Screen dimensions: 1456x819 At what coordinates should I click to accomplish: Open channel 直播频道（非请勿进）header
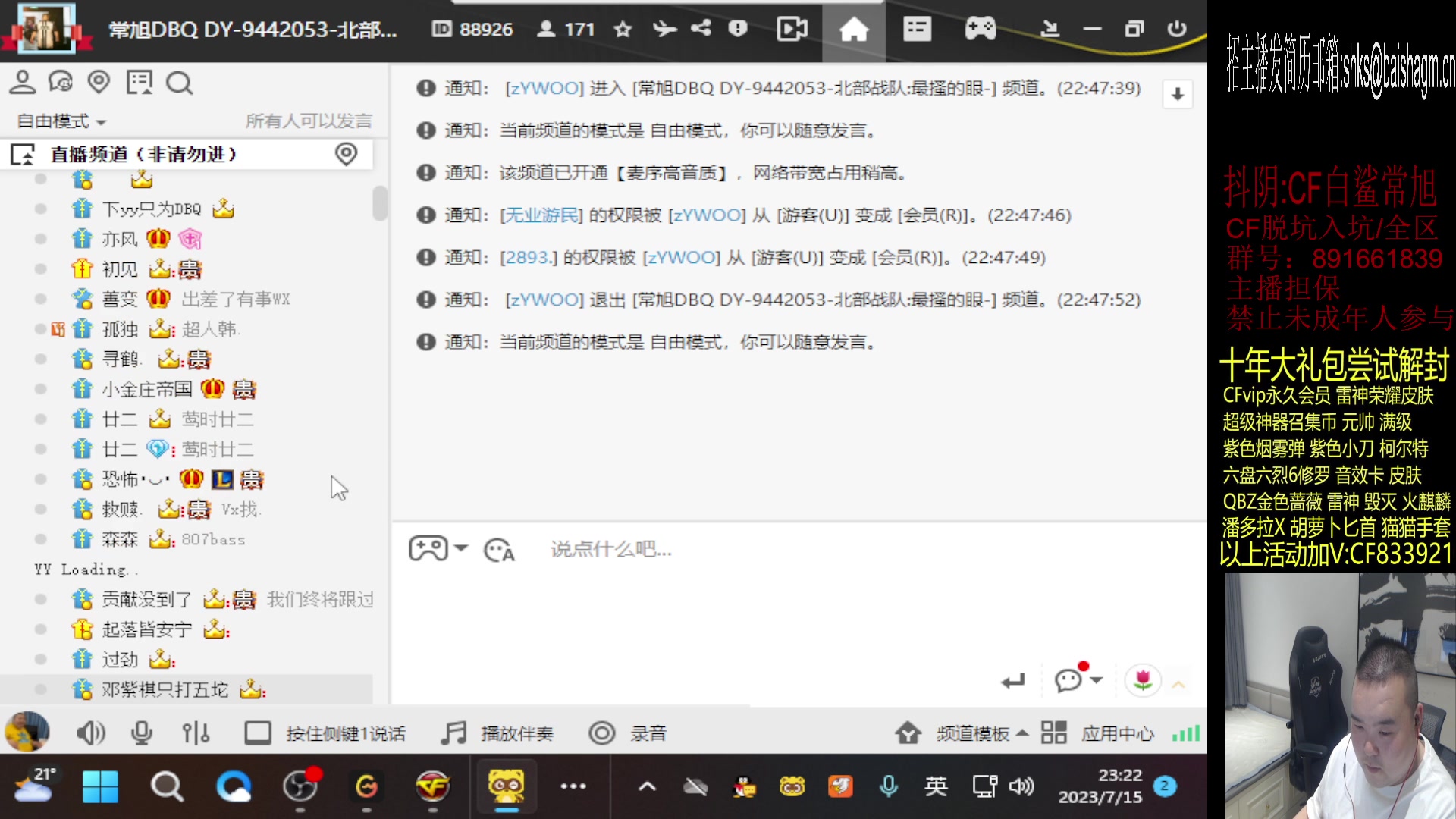point(144,154)
